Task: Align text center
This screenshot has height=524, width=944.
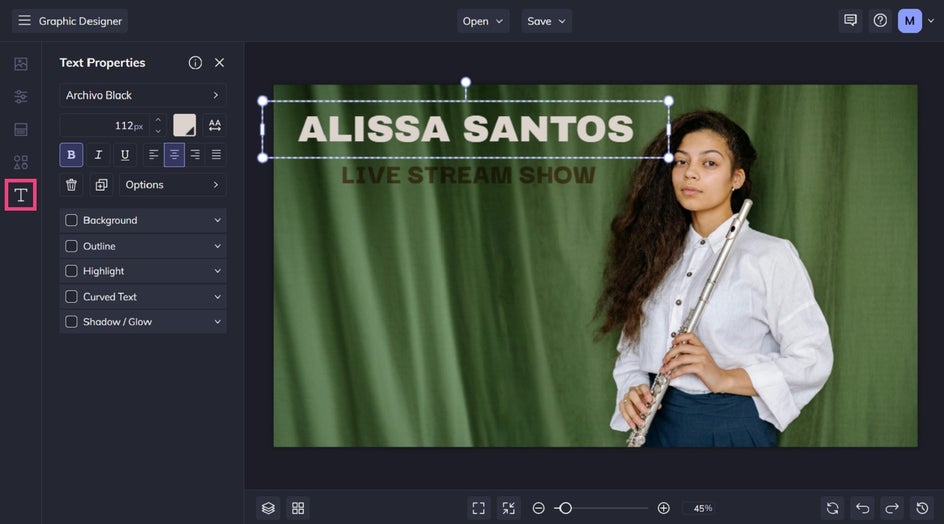Action: pos(174,155)
